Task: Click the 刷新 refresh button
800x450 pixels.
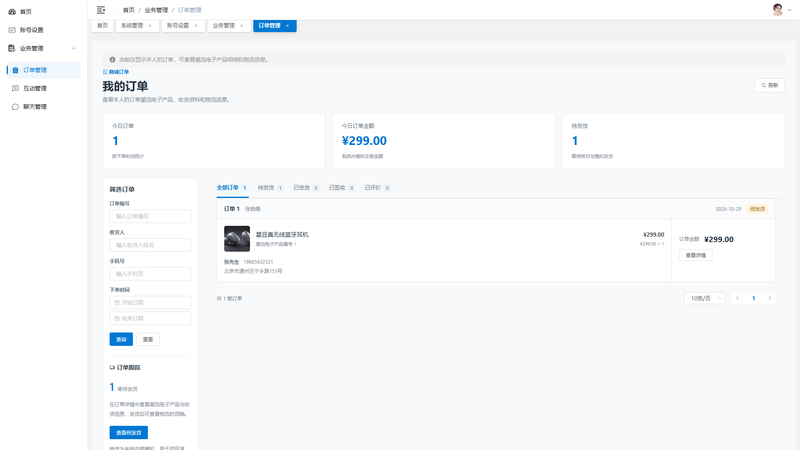Action: click(769, 85)
